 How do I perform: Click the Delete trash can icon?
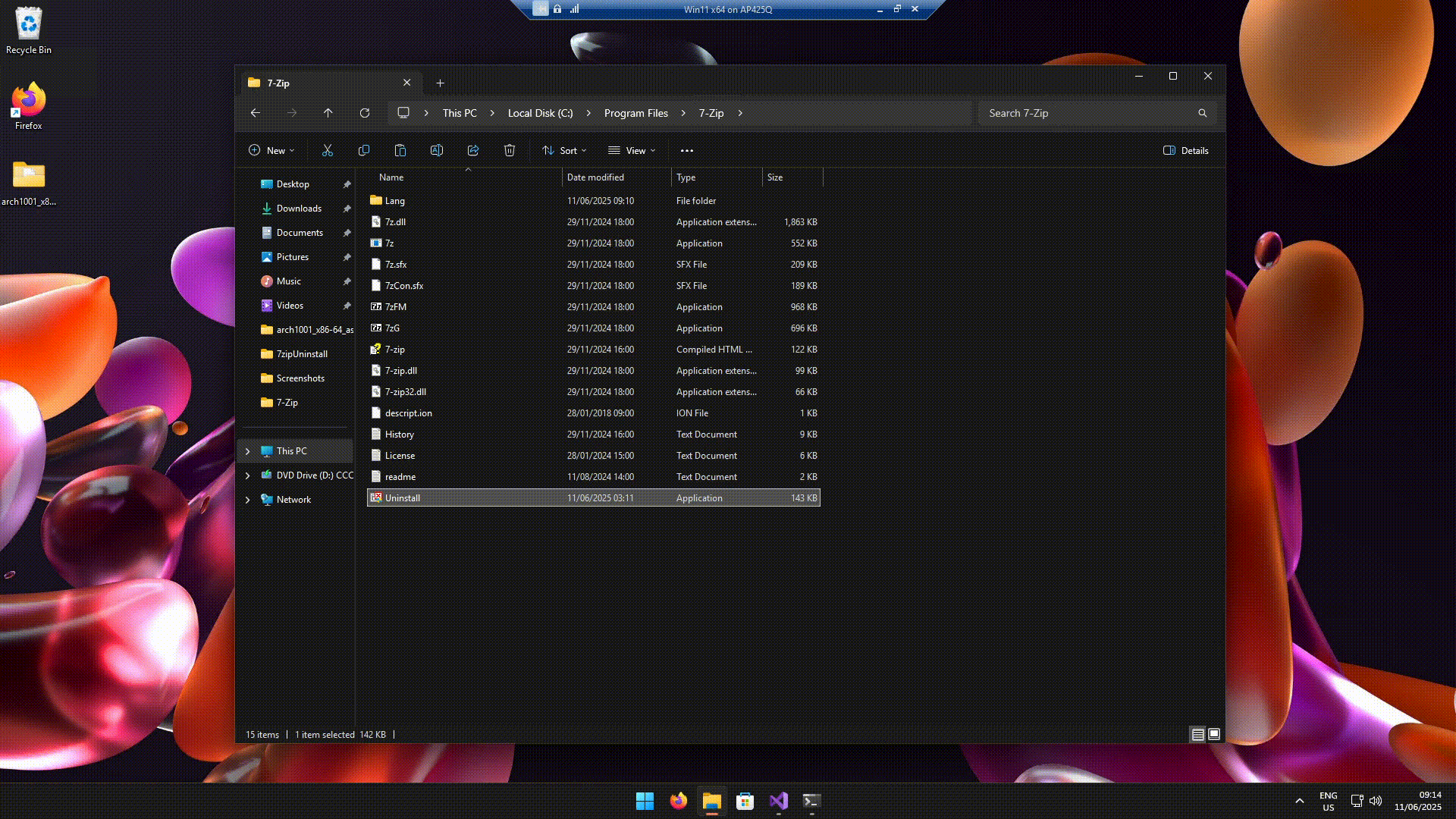tap(510, 150)
